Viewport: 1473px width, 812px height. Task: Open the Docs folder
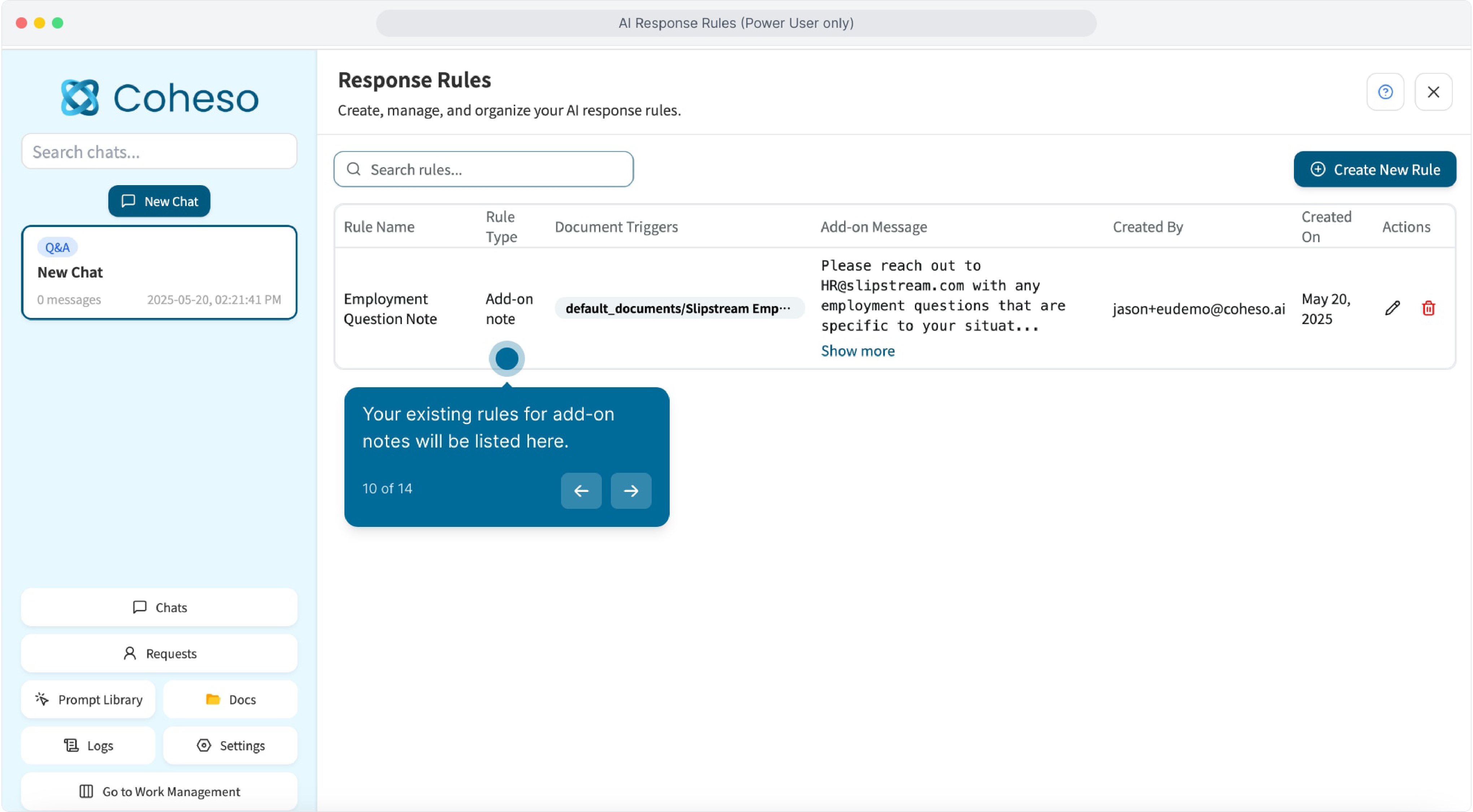point(230,699)
